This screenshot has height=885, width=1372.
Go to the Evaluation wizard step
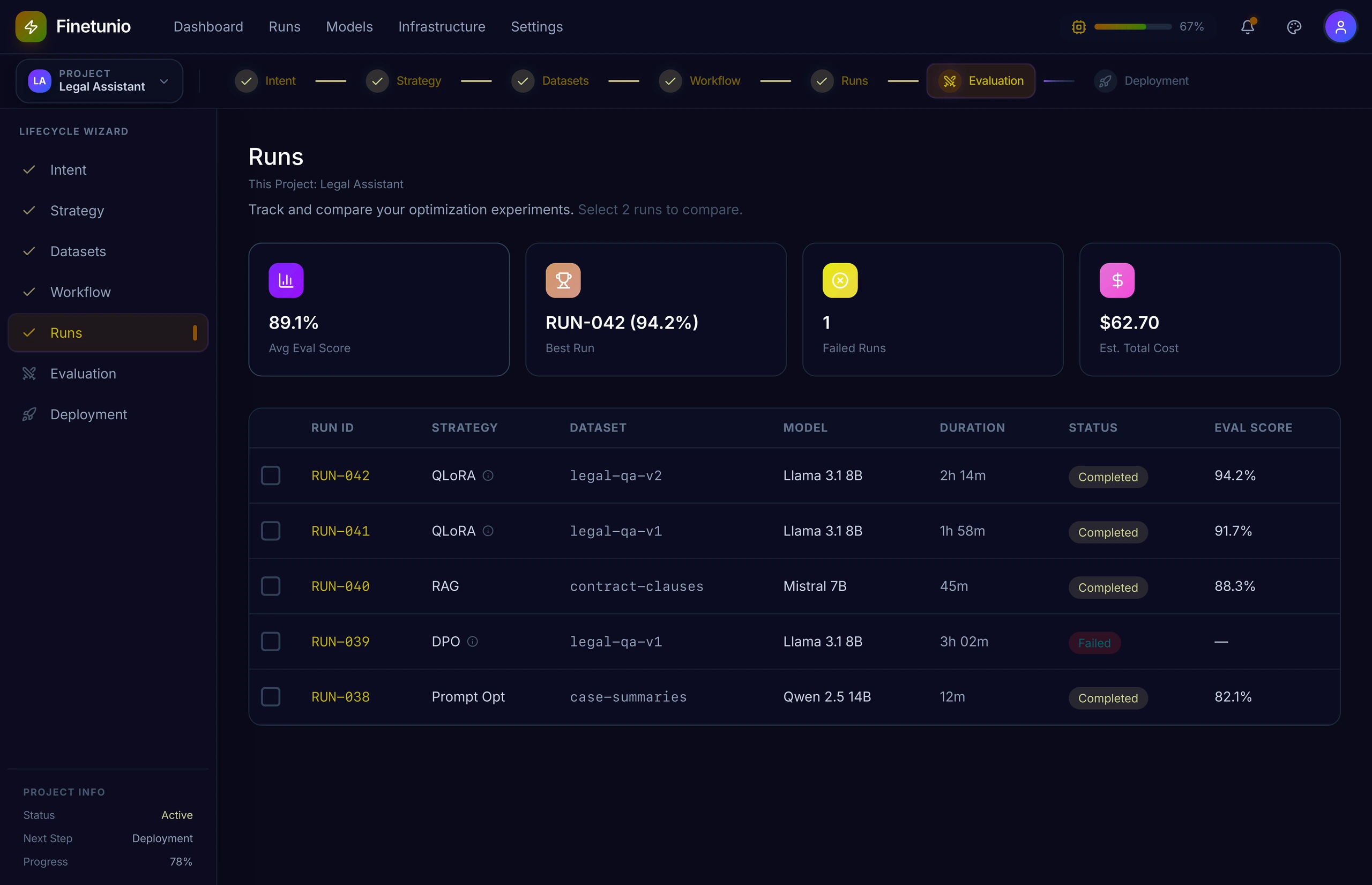pos(981,81)
